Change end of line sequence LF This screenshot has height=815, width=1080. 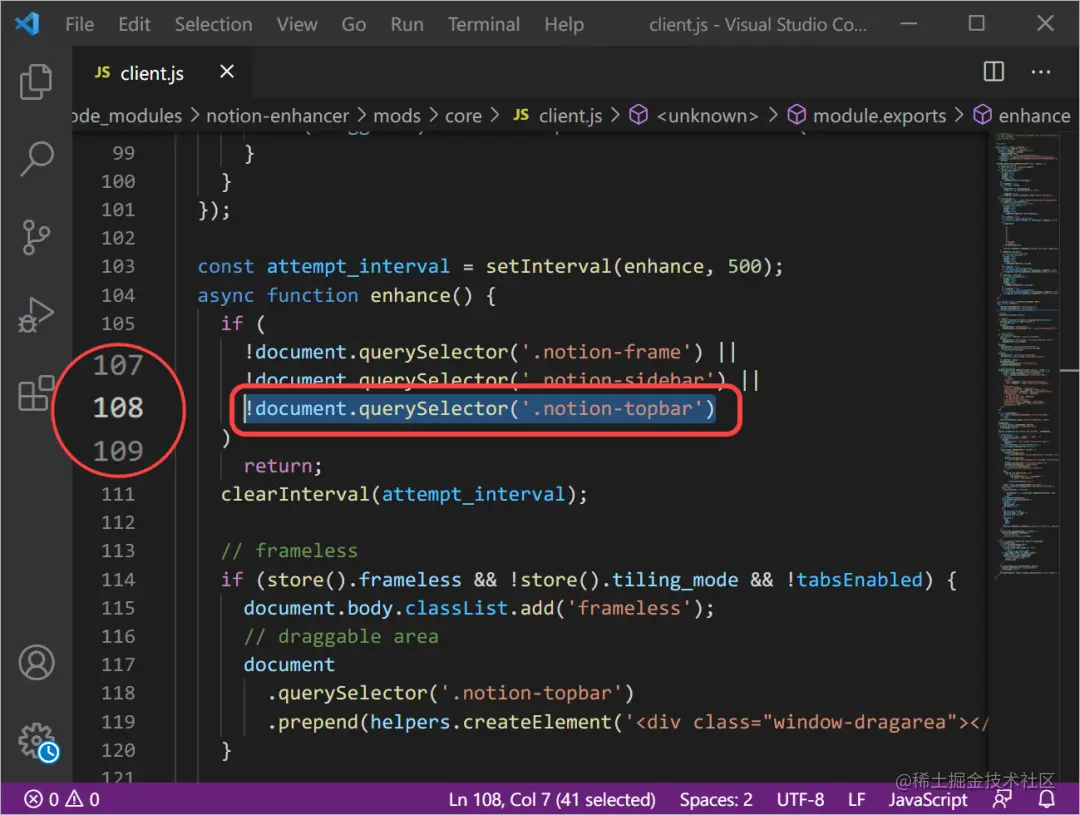856,799
